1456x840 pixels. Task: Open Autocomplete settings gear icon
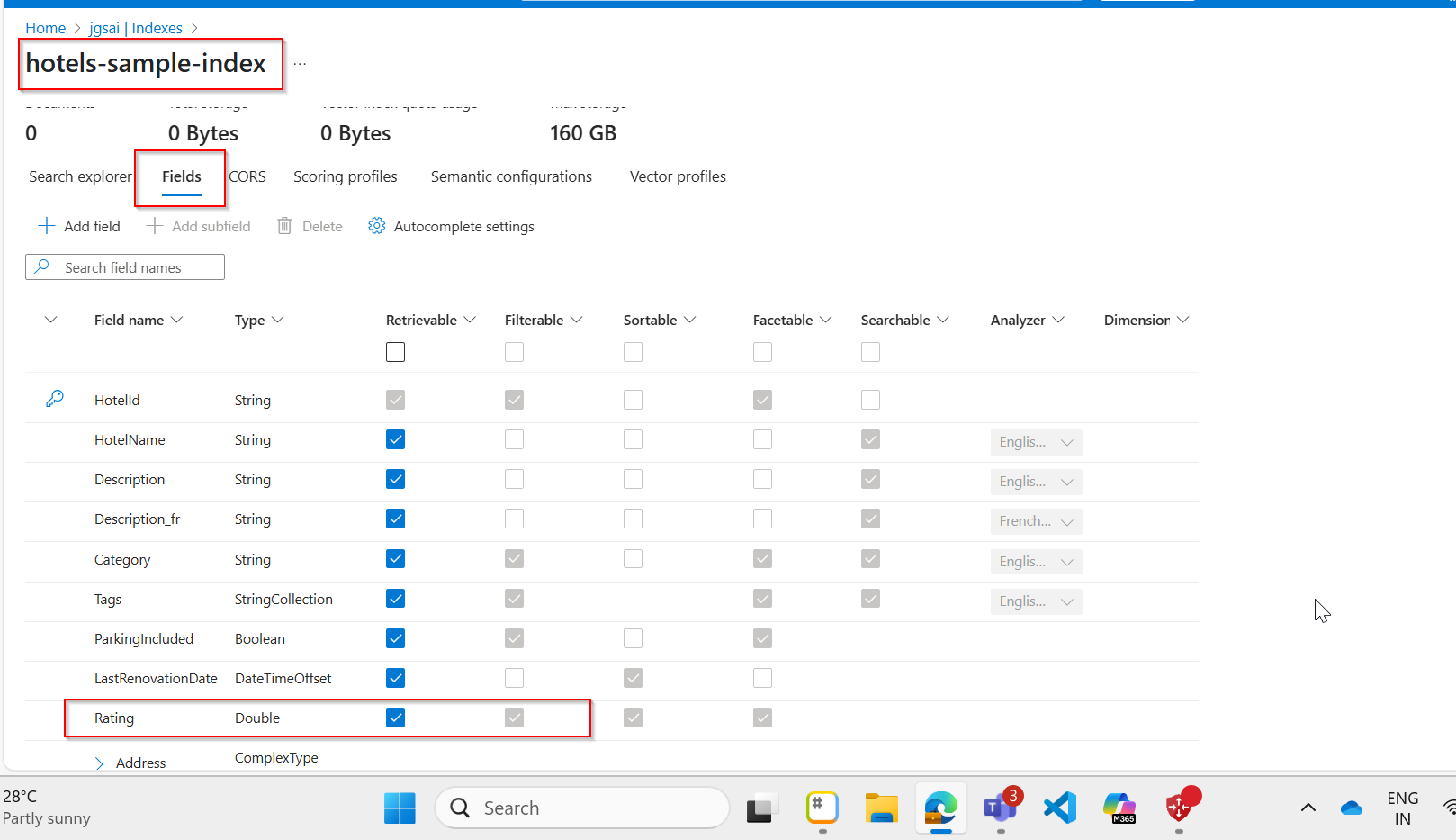[x=377, y=226]
